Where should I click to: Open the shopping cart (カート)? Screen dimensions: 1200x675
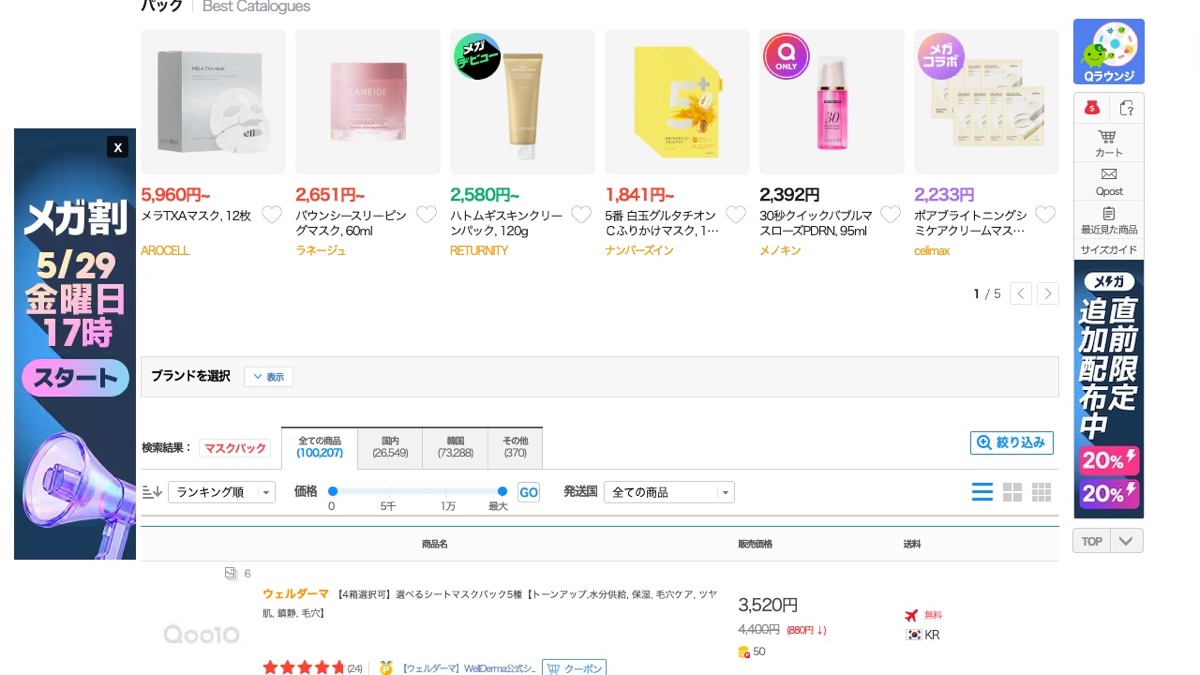tap(1108, 143)
